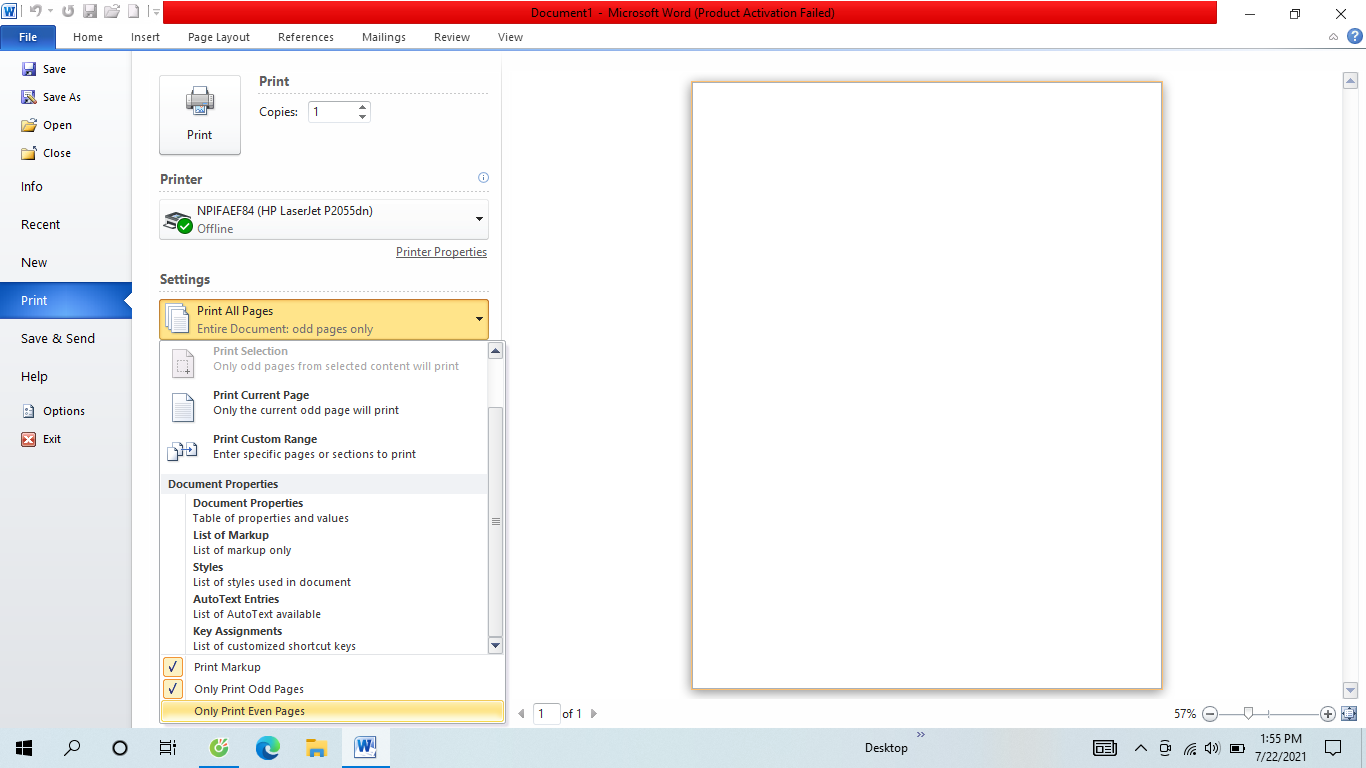
Task: Open Microsoft Edge from the taskbar
Action: pyautogui.click(x=268, y=748)
